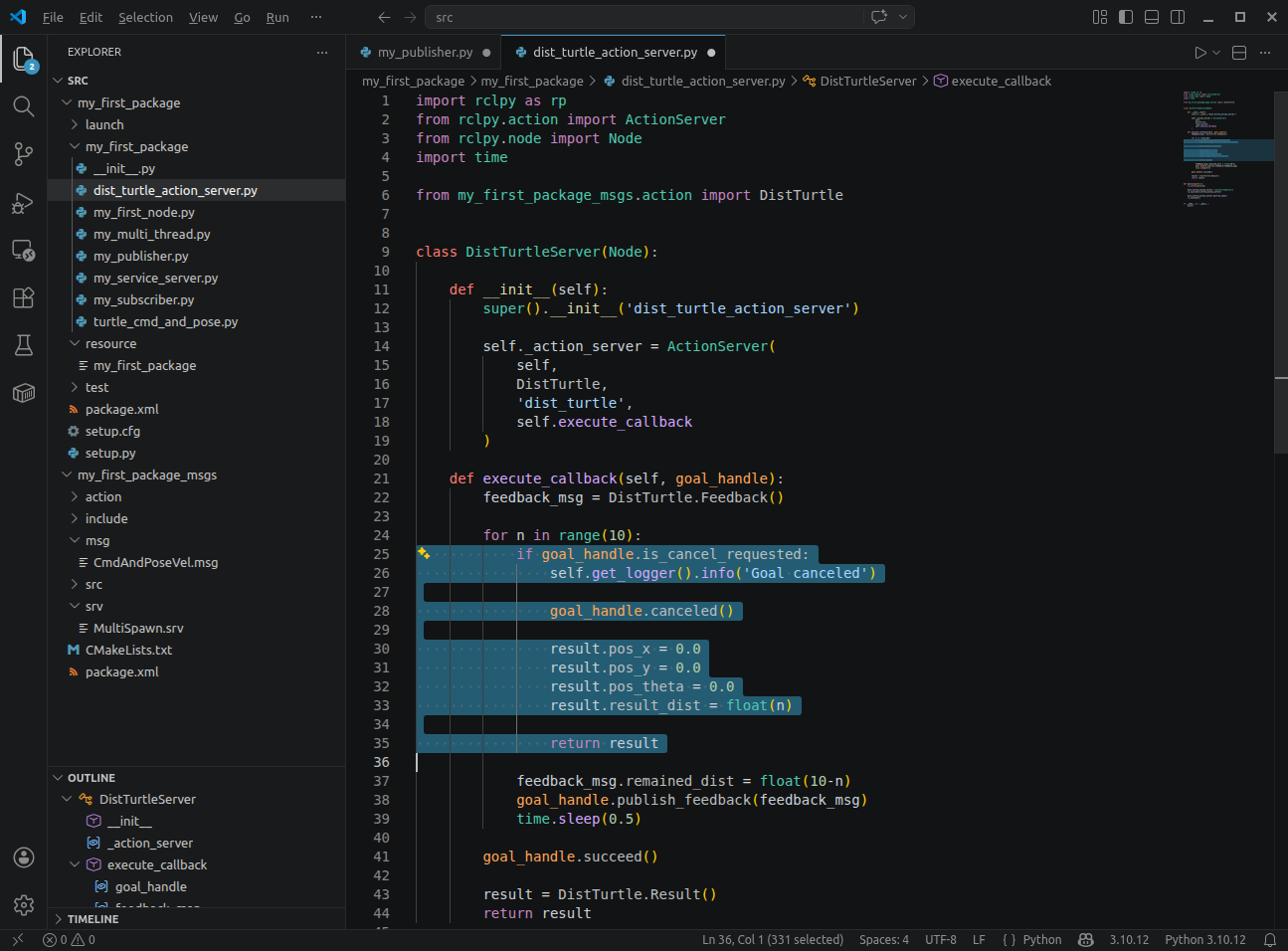Expand the launch folder
The height and width of the screenshot is (951, 1288).
[x=196, y=124]
